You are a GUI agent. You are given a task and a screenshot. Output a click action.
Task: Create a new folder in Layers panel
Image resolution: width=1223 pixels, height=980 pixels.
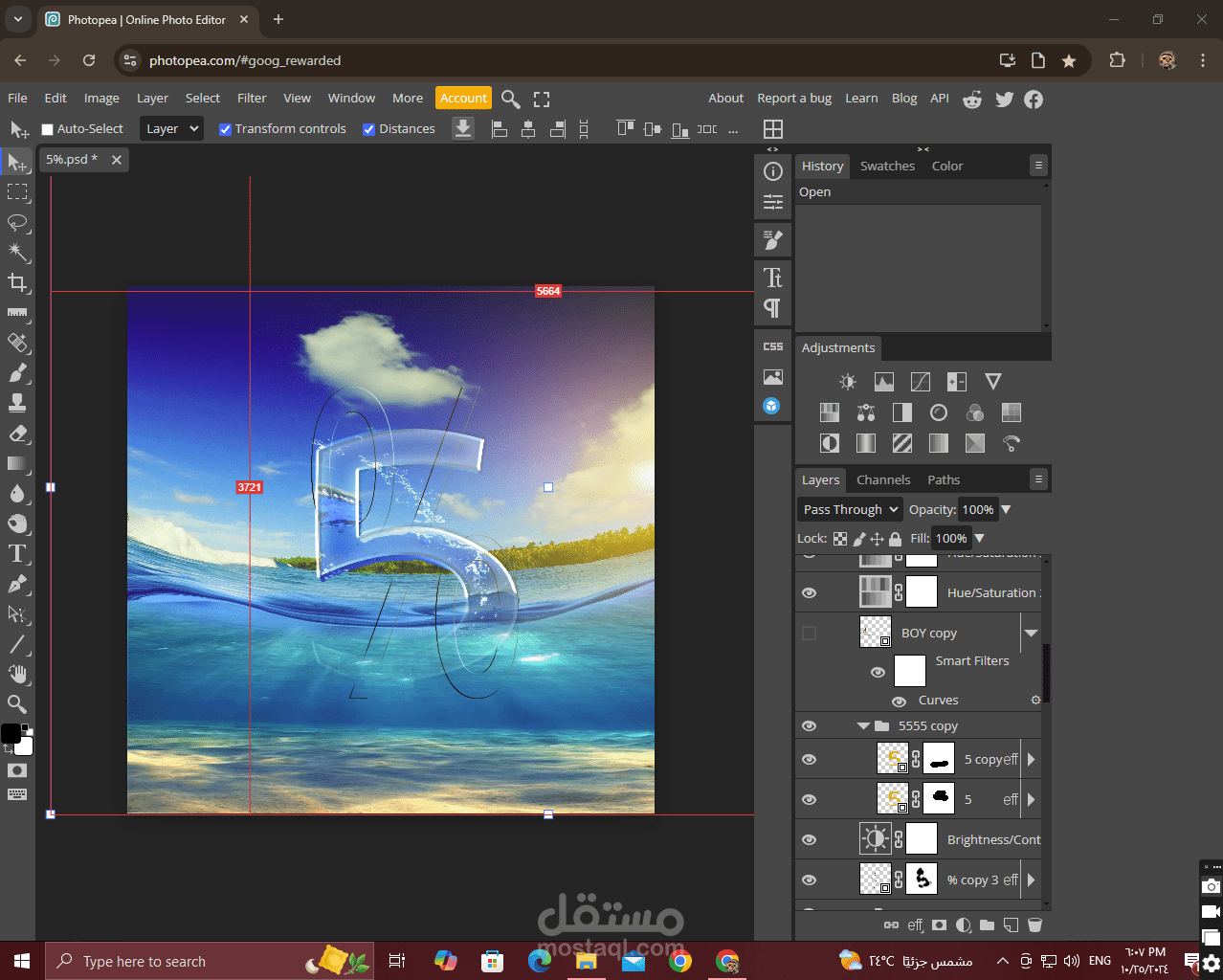pos(987,925)
